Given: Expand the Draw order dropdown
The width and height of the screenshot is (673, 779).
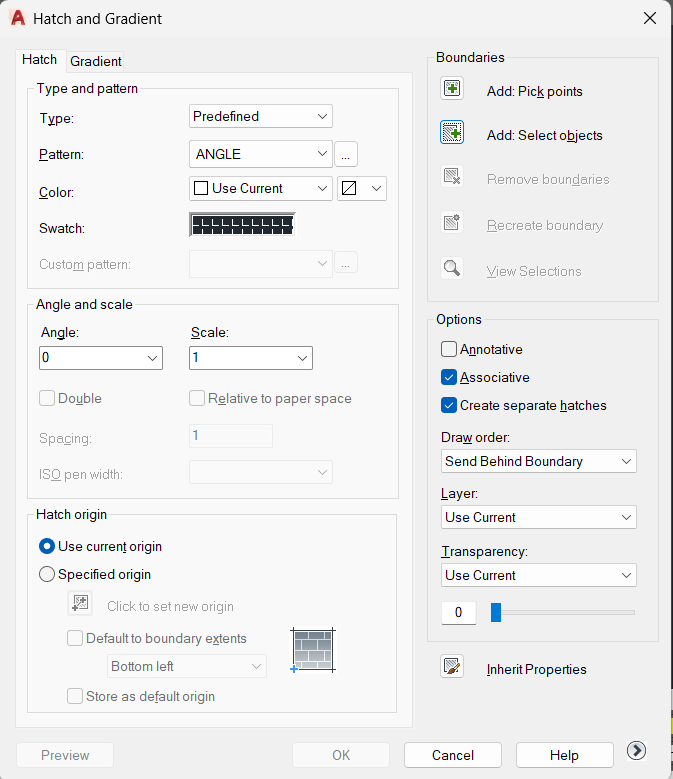Looking at the screenshot, I should (538, 461).
